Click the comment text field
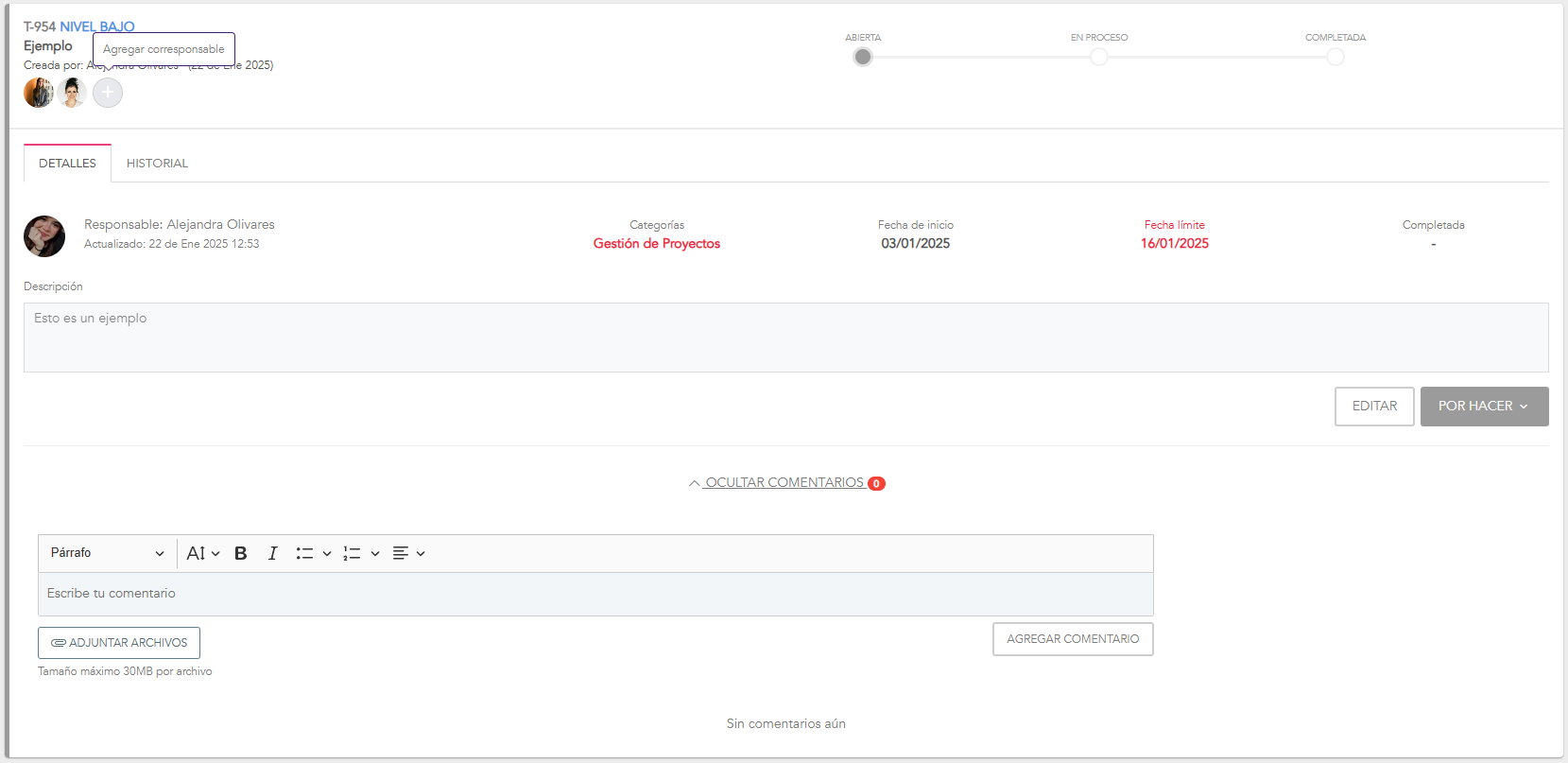This screenshot has height=763, width=1568. coord(595,594)
